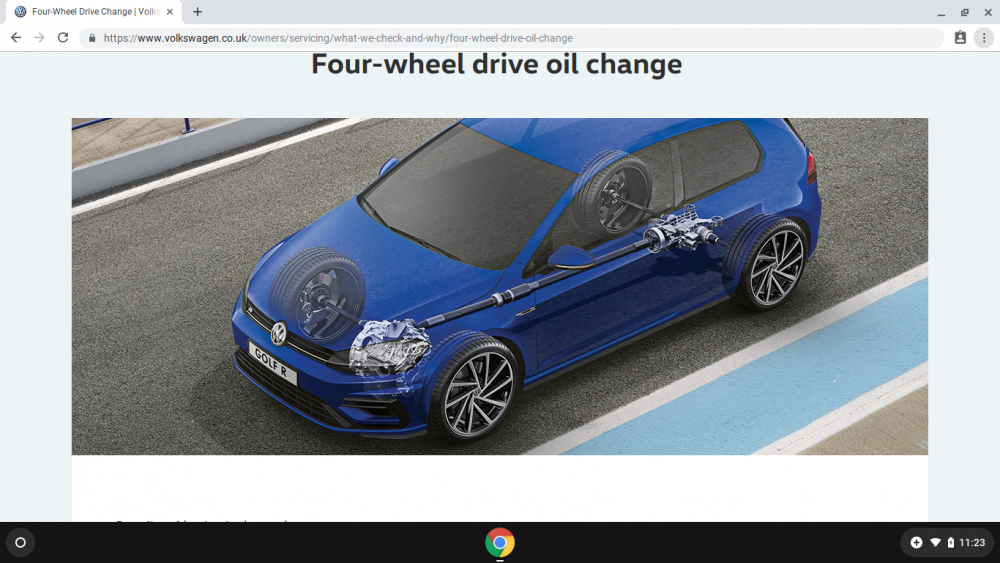The image size is (1000, 563).
Task: Click the notification plus icon in tray
Action: 916,543
